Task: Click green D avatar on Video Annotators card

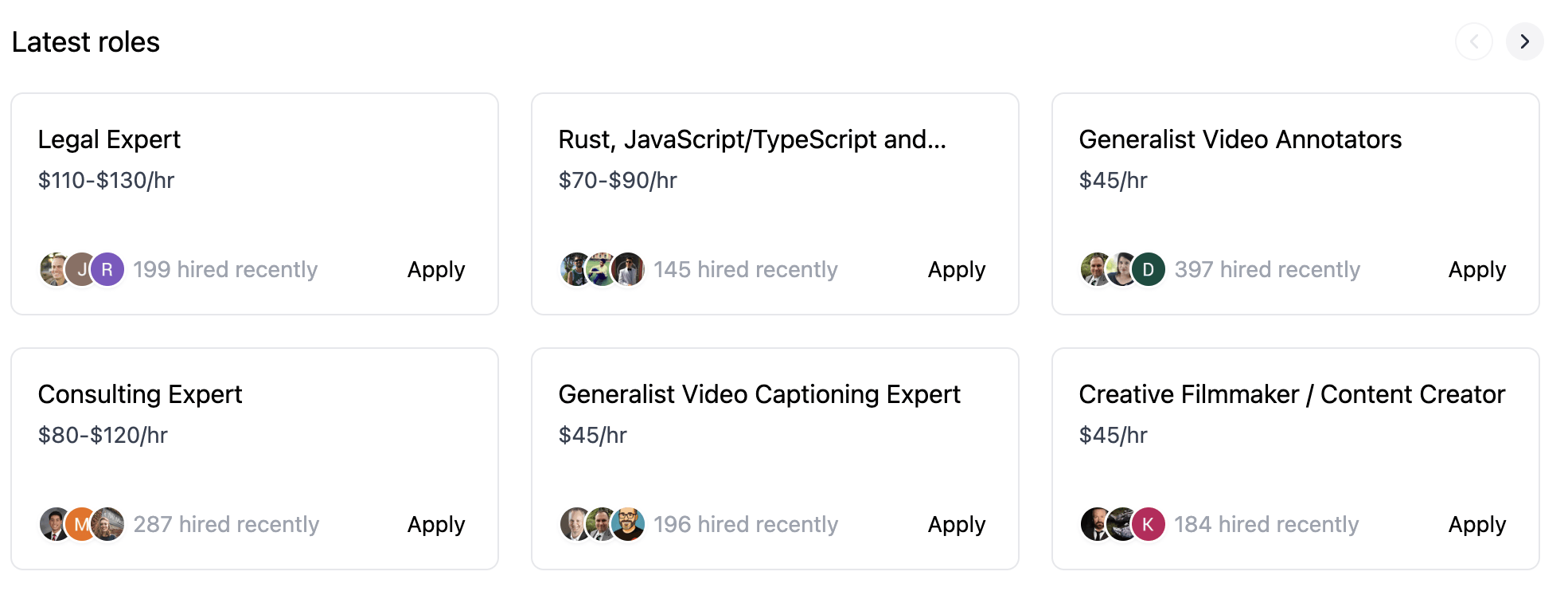Action: coord(1148,269)
